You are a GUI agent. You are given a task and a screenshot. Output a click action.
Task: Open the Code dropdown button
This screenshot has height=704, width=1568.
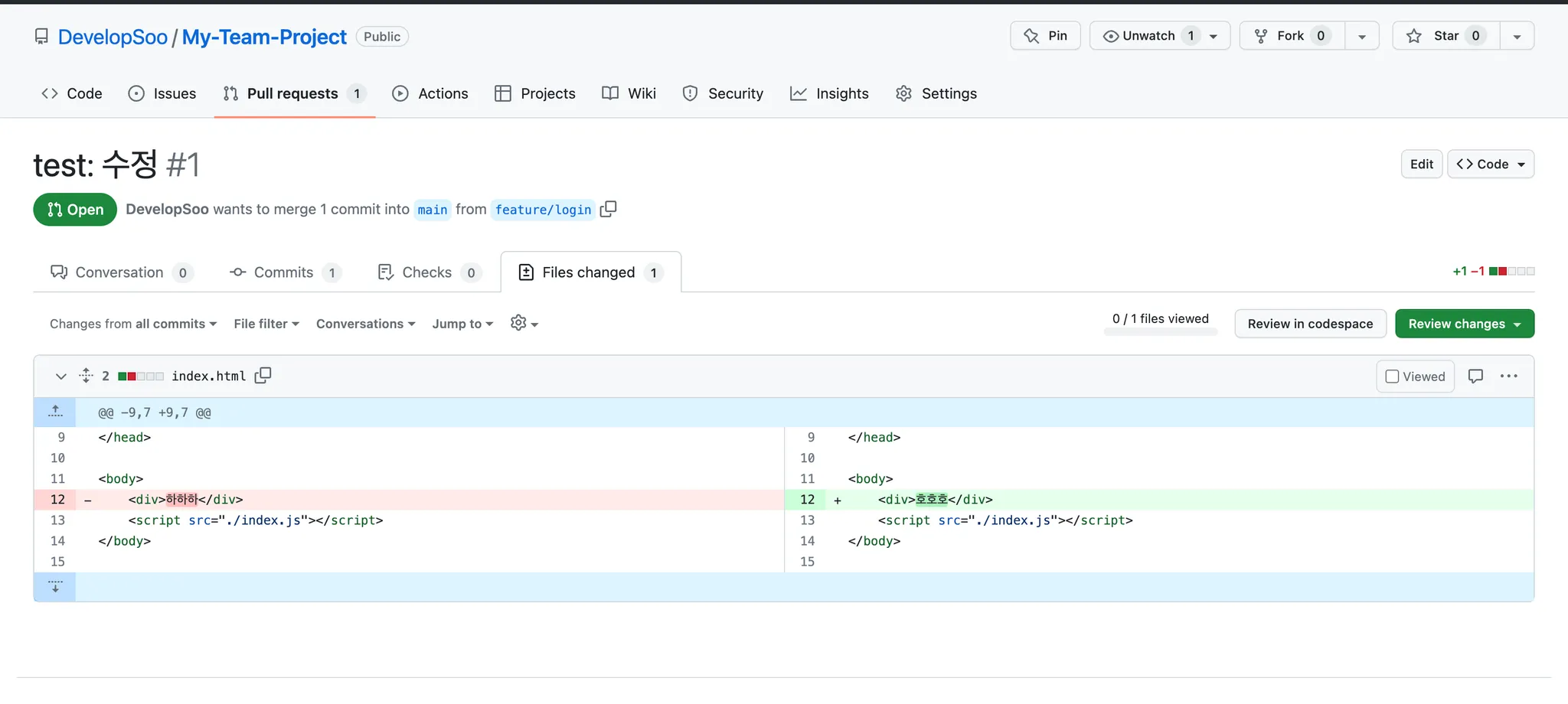1491,165
